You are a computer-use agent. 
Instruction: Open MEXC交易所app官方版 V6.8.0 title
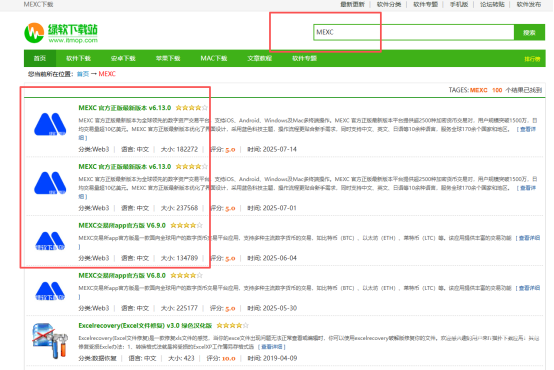coord(122,276)
